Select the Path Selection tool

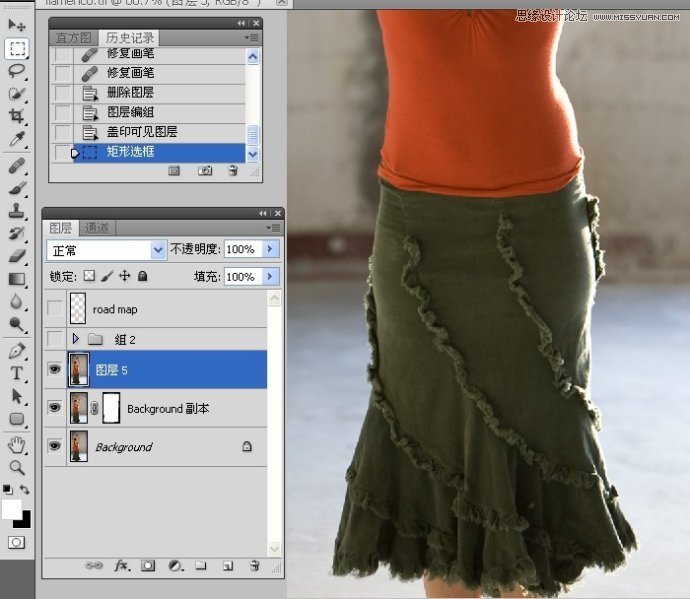[x=17, y=396]
